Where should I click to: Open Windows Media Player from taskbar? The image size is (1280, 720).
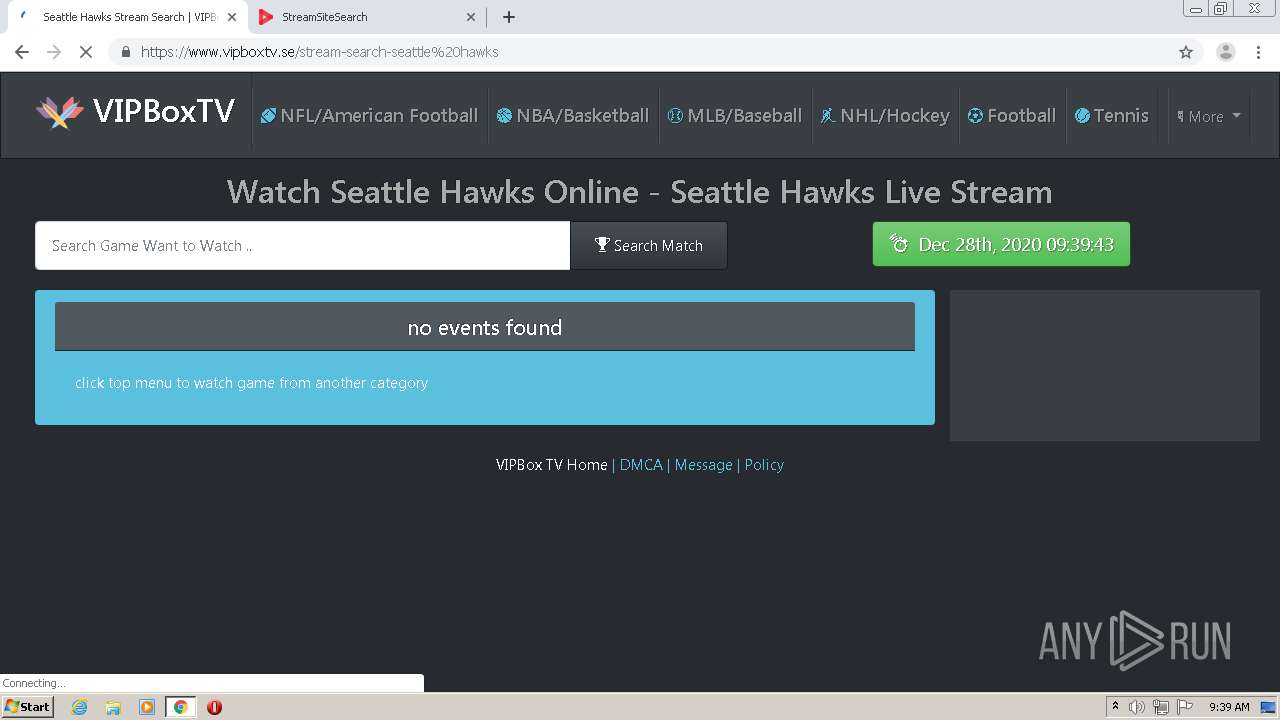point(146,707)
